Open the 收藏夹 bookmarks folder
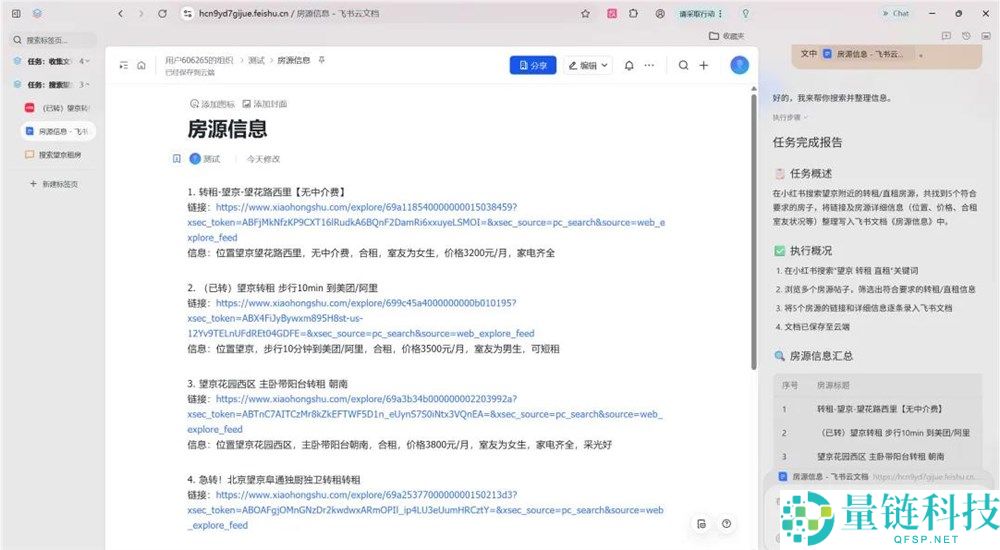The image size is (1000, 550). click(727, 36)
